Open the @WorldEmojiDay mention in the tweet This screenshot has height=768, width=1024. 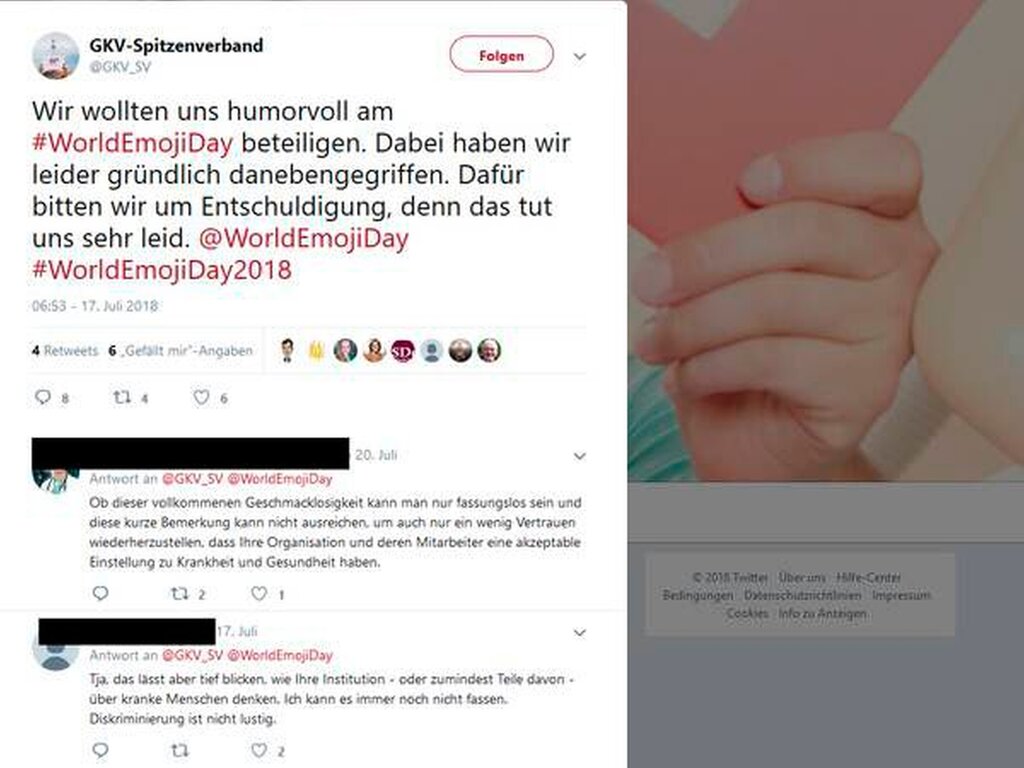[x=304, y=238]
